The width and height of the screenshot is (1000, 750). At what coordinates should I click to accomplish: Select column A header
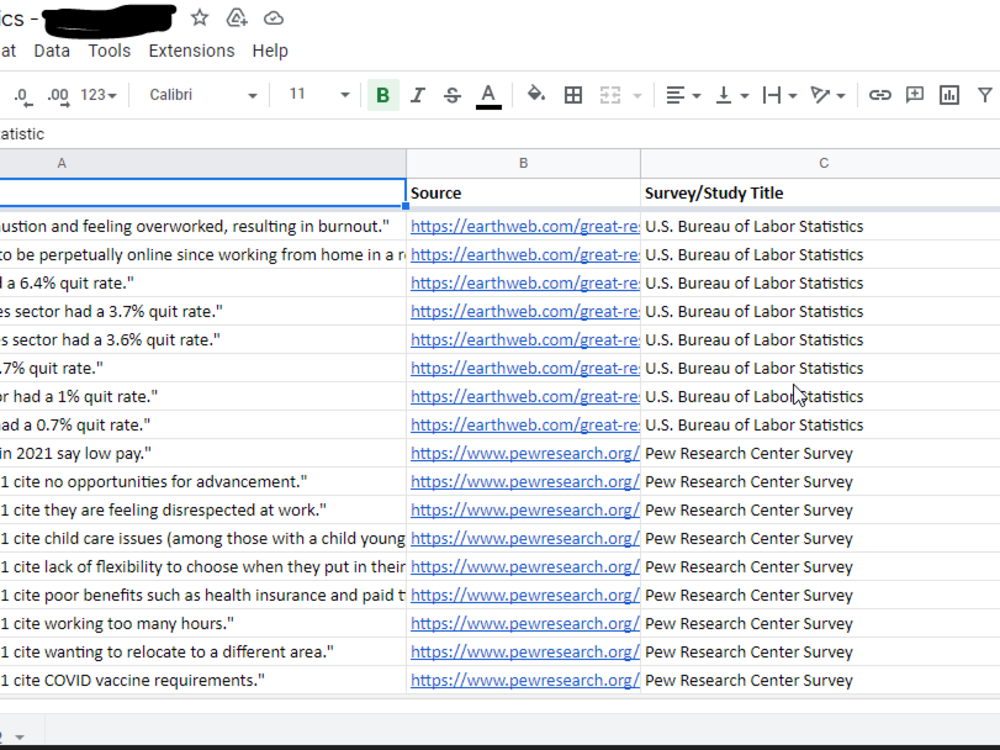(x=203, y=163)
